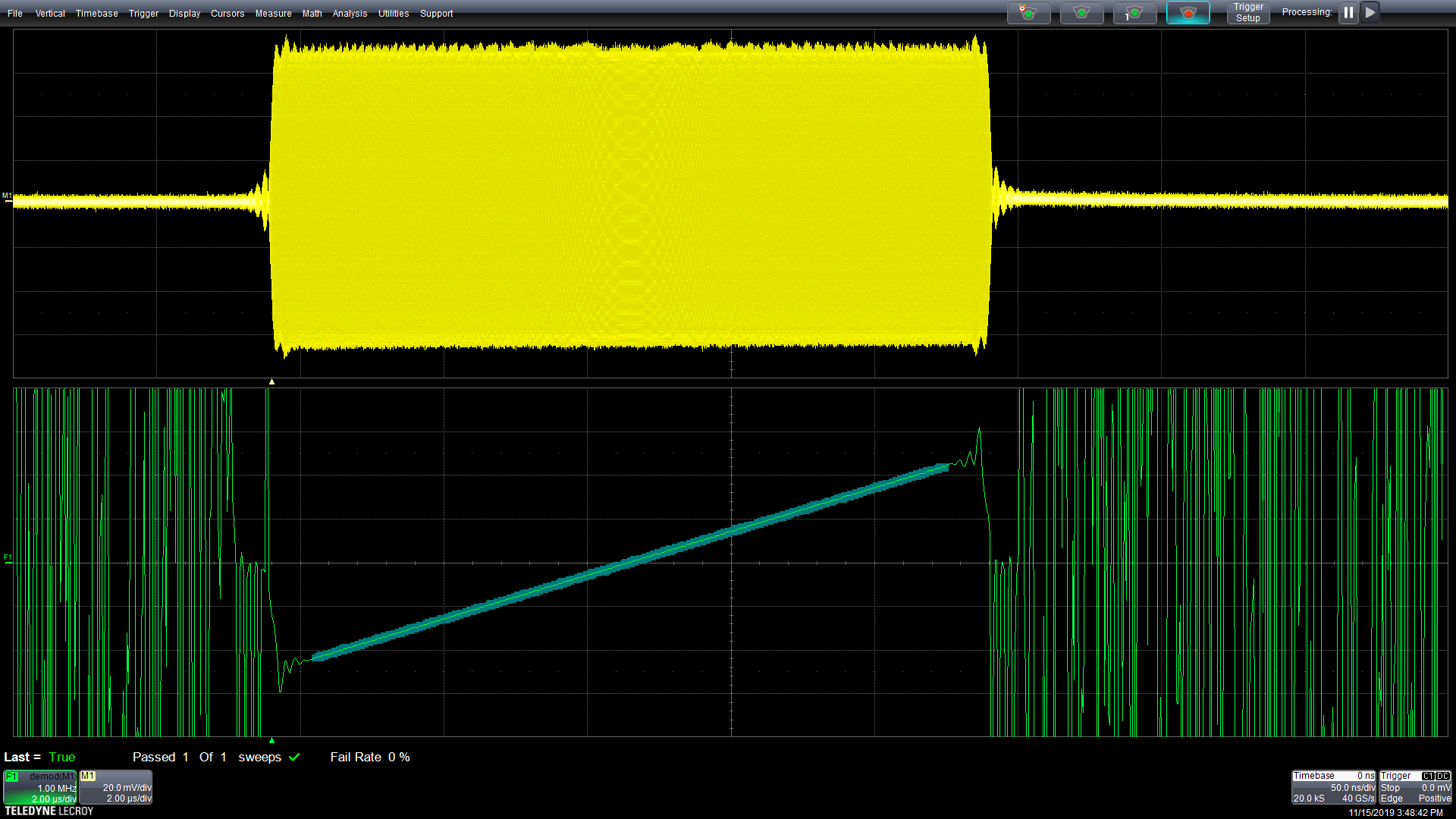Screen dimensions: 1456x819
Task: Set Single trigger mode icon
Action: [1134, 13]
